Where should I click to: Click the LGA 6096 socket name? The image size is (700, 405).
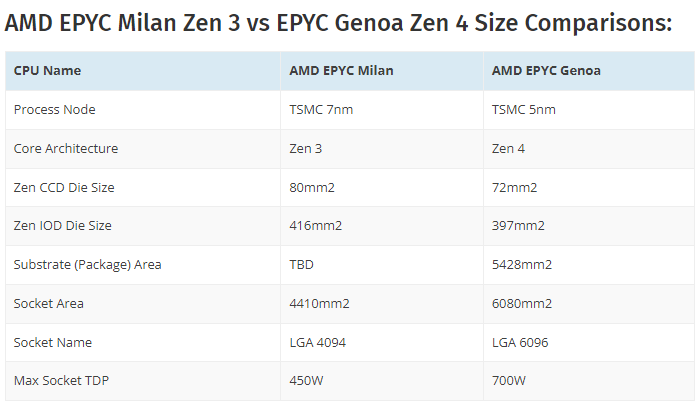click(520, 342)
